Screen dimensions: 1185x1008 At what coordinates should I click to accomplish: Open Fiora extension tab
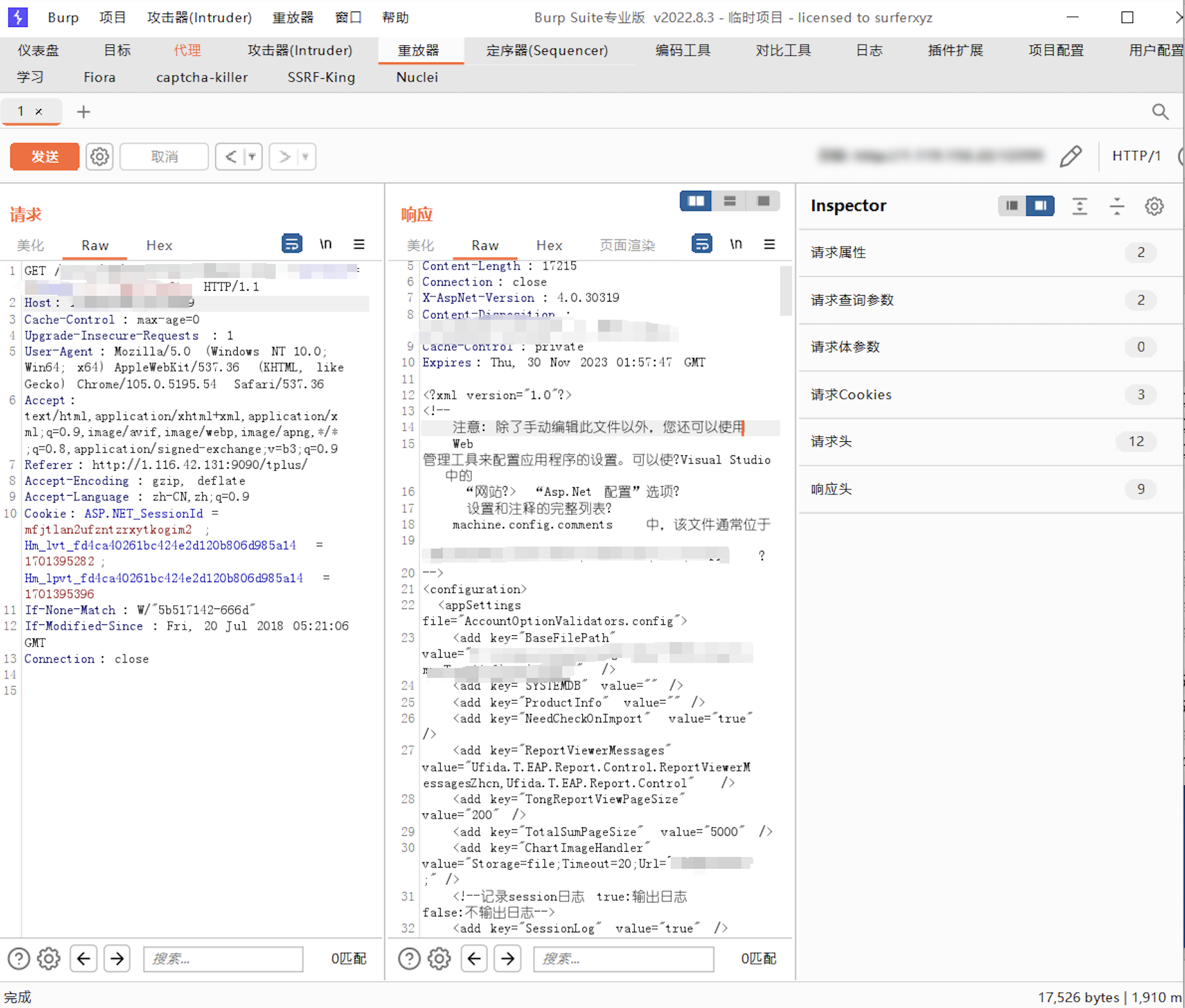pos(99,77)
